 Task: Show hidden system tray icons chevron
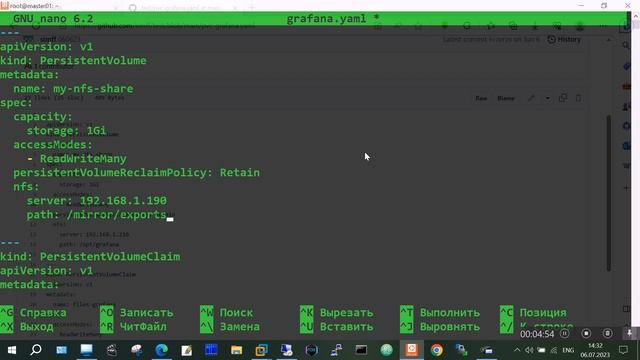click(x=517, y=350)
